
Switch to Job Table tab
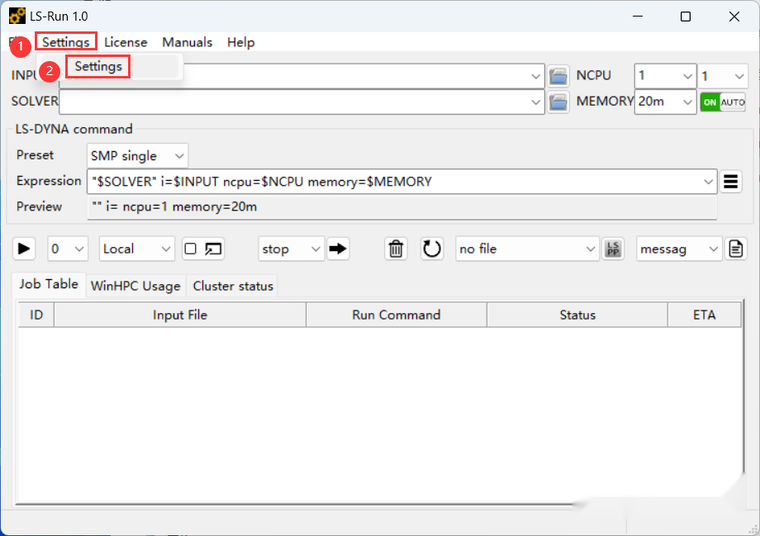pos(48,284)
